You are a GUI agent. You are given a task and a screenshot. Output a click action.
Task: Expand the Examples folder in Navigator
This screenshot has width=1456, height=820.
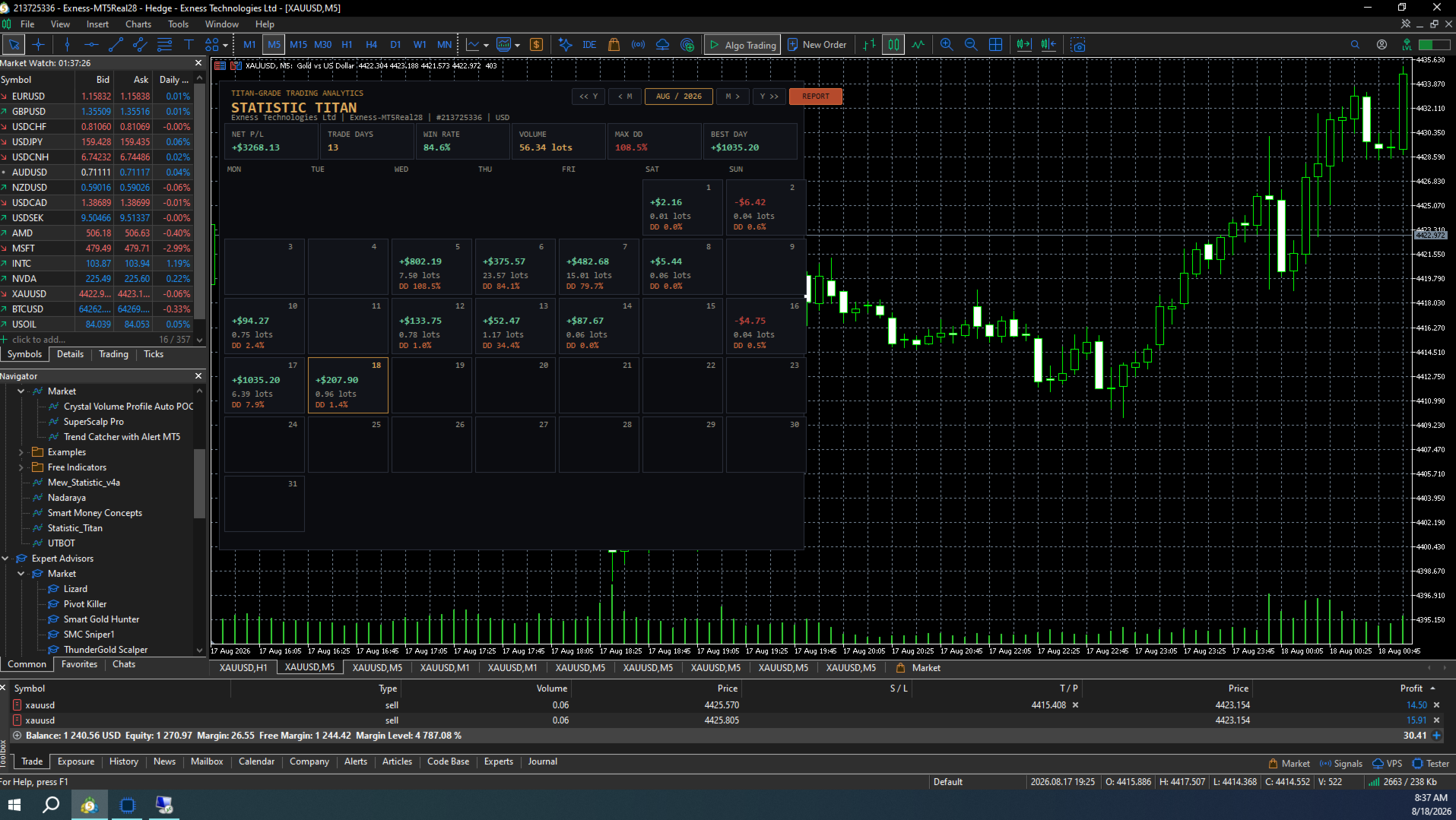click(21, 452)
